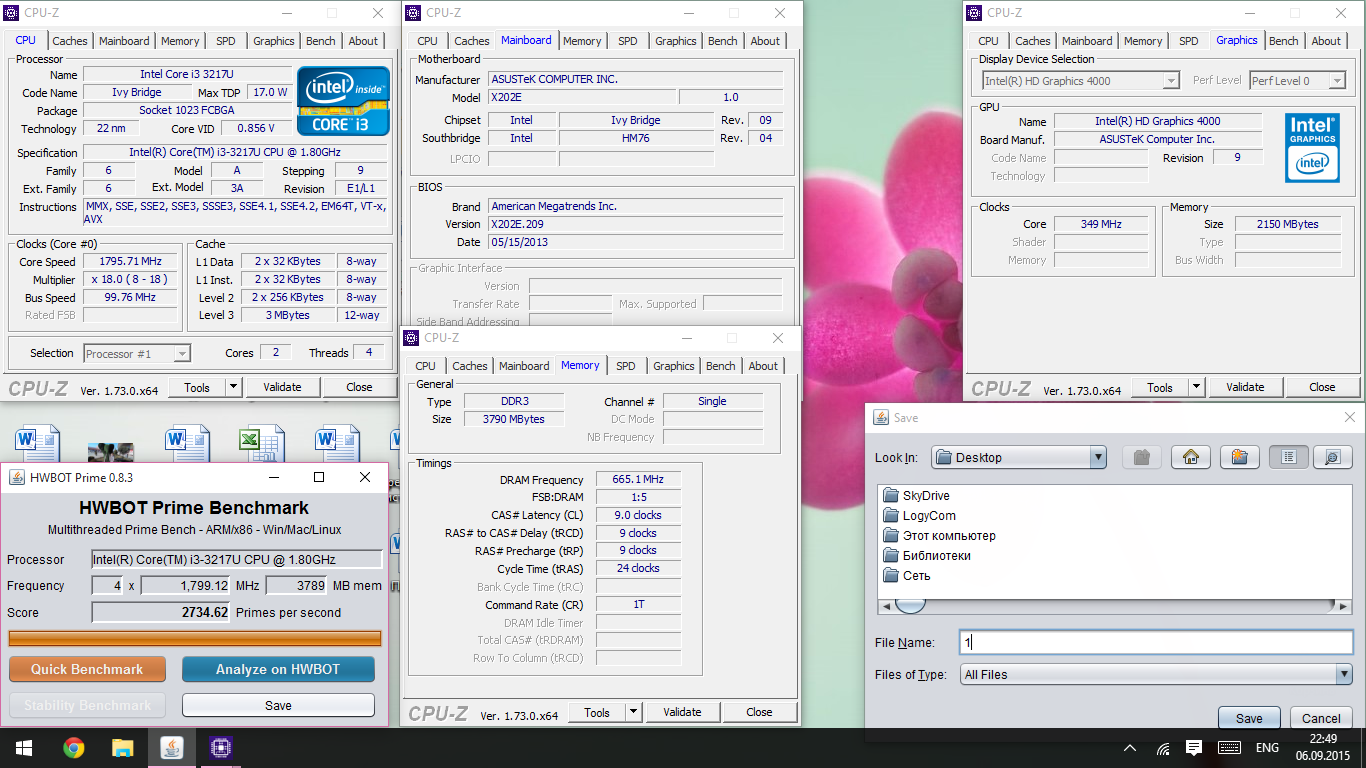The image size is (1366, 768).
Task: Create a new folder in Save dialog
Action: click(x=1239, y=457)
